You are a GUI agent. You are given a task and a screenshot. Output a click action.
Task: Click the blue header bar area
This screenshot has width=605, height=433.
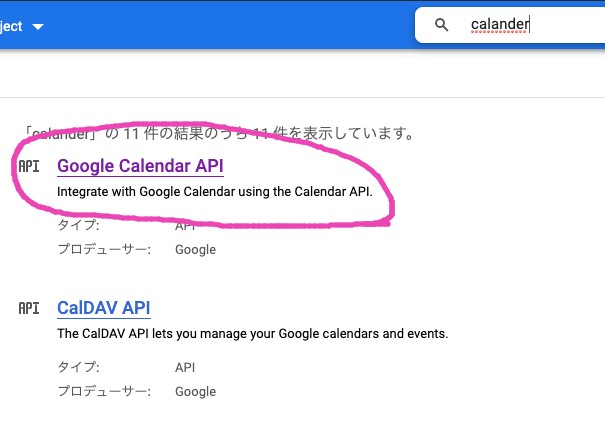click(x=232, y=25)
